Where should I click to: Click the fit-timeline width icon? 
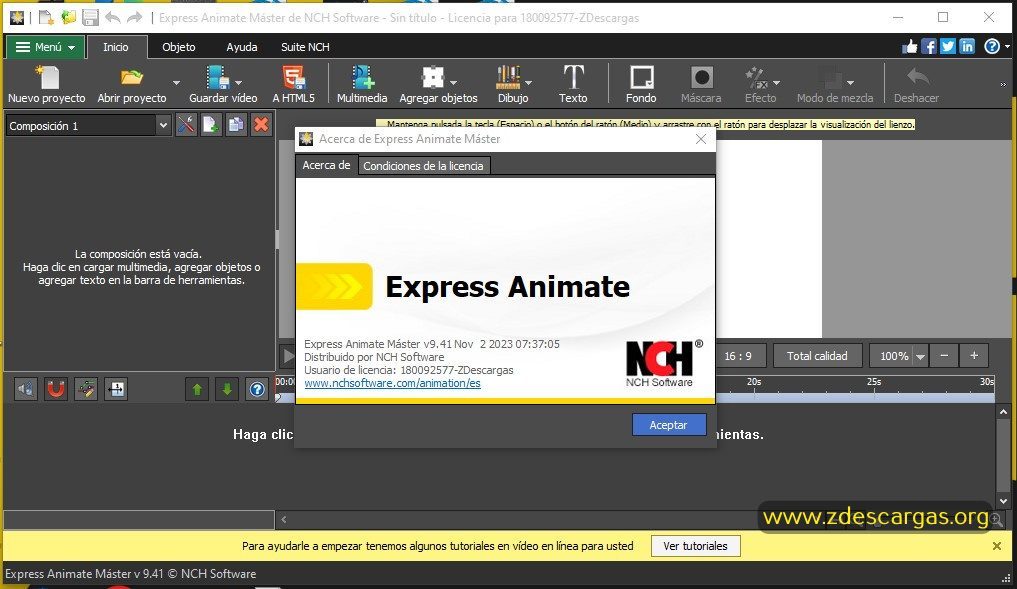(x=116, y=389)
